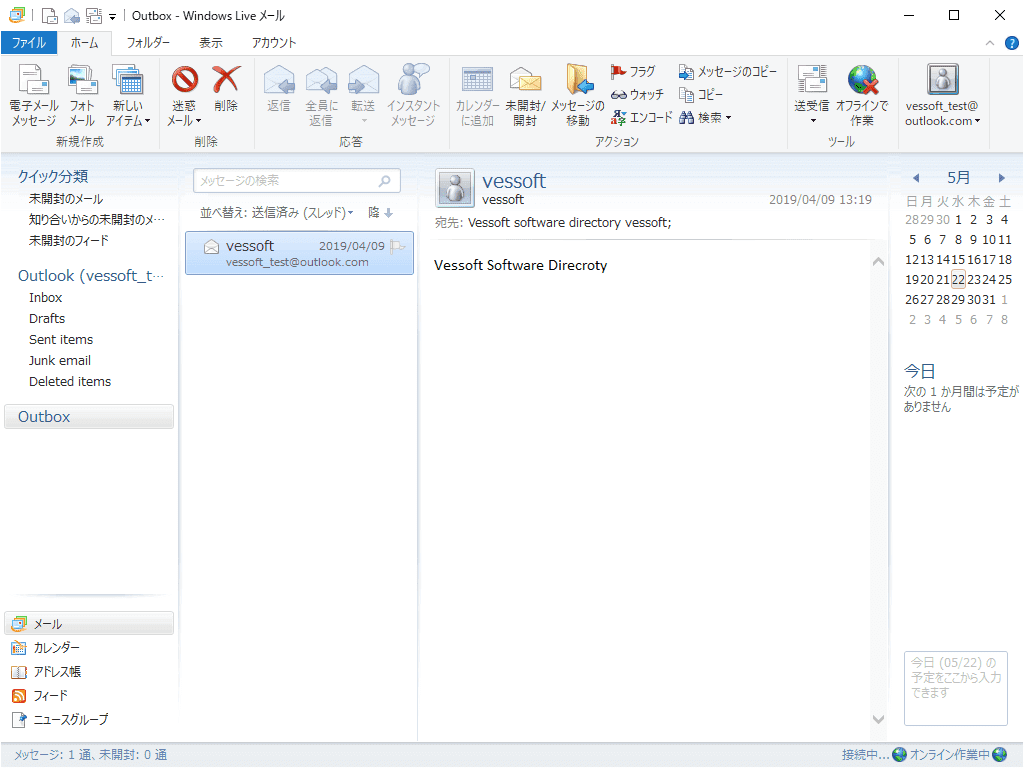Mark as 迷惑メール
This screenshot has width=1024, height=768.
(184, 95)
